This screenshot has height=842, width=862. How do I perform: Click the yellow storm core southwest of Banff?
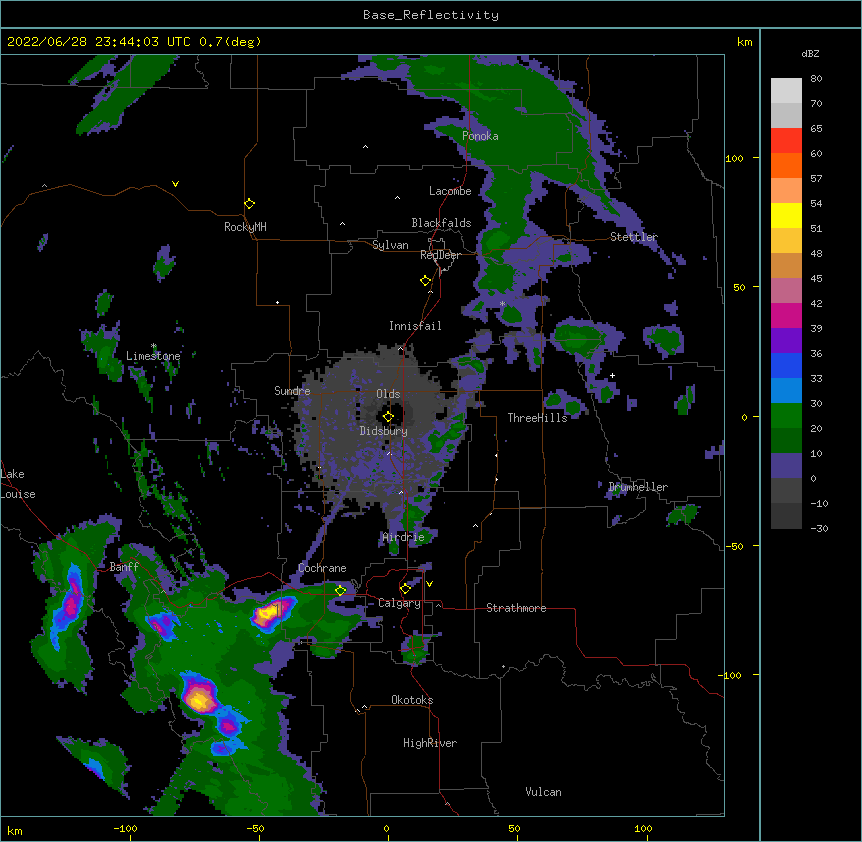[x=199, y=700]
